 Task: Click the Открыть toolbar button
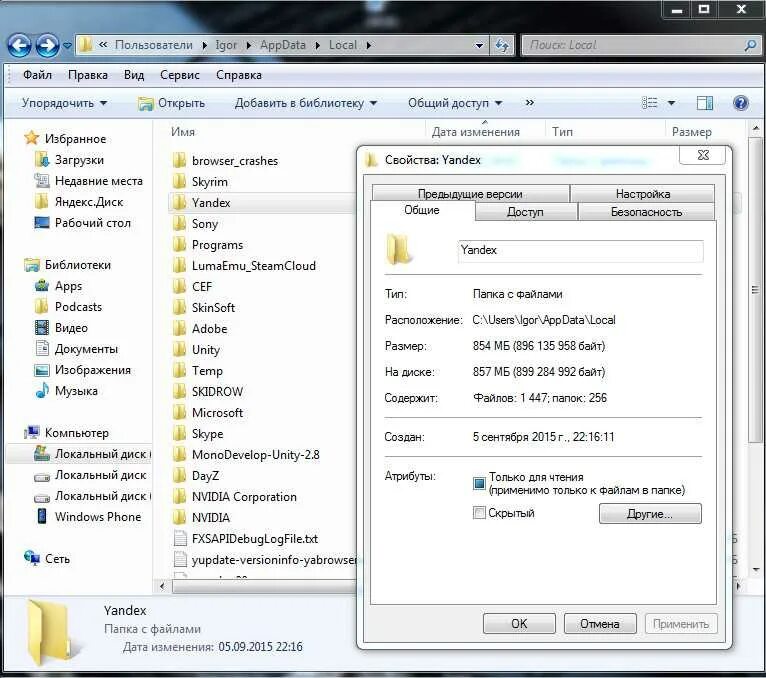coord(171,103)
